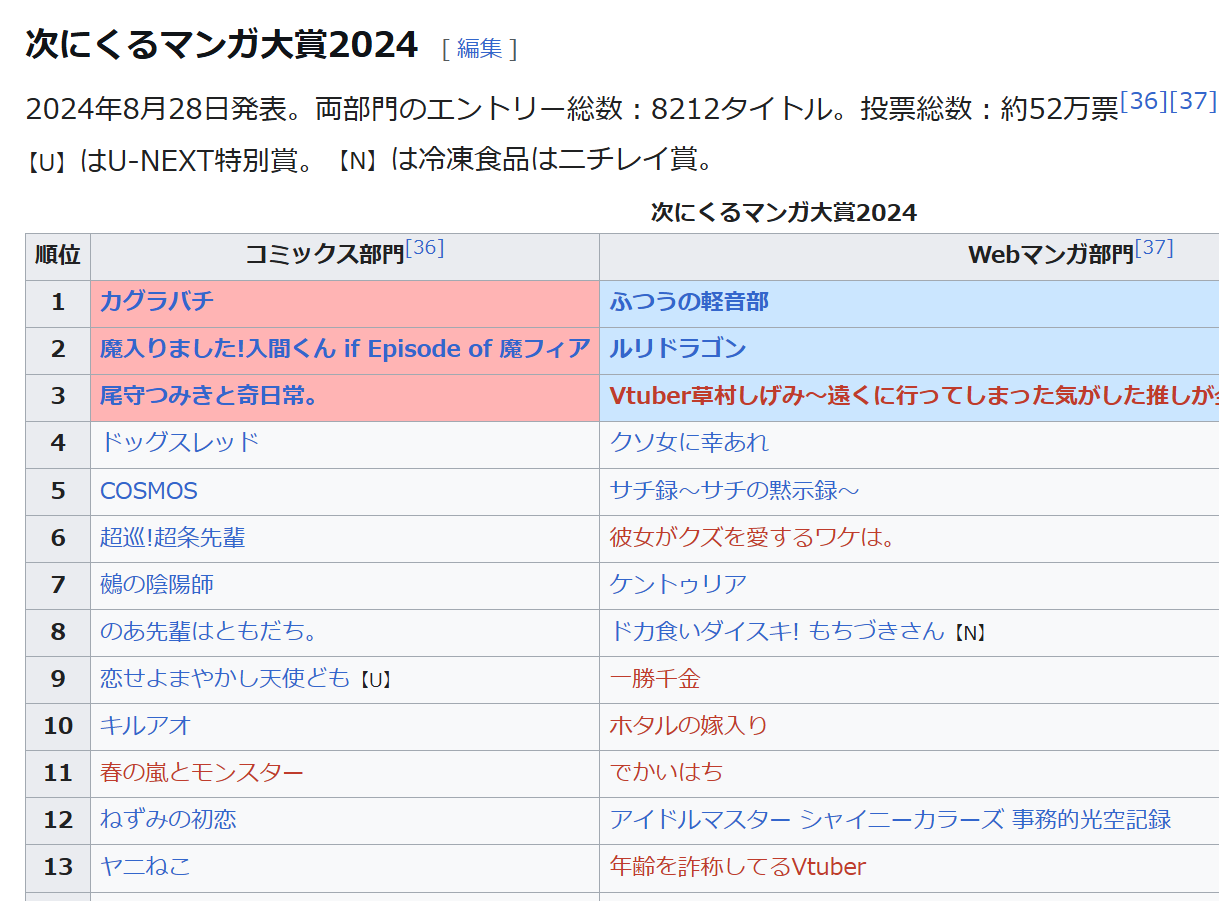Open the ルリドラゴン link
This screenshot has width=1219, height=901.
click(678, 349)
